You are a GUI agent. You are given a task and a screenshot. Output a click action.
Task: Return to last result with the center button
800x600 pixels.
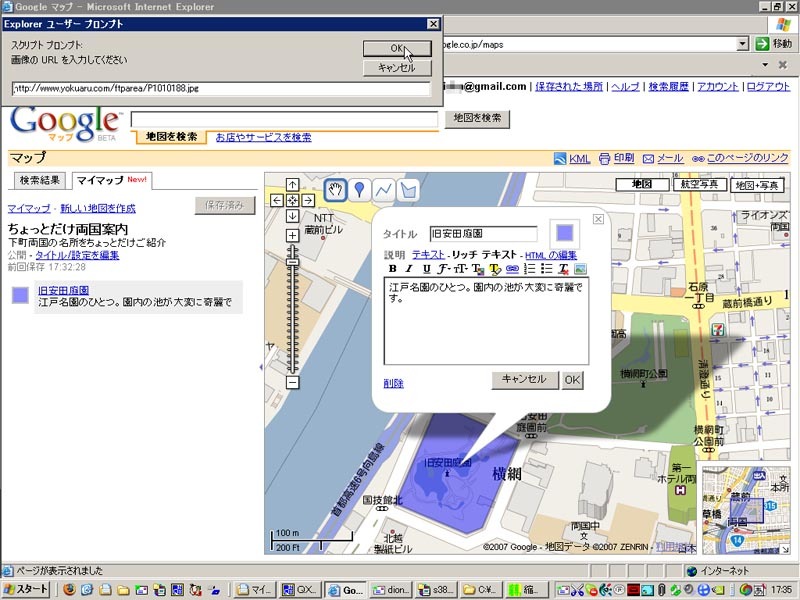point(292,200)
